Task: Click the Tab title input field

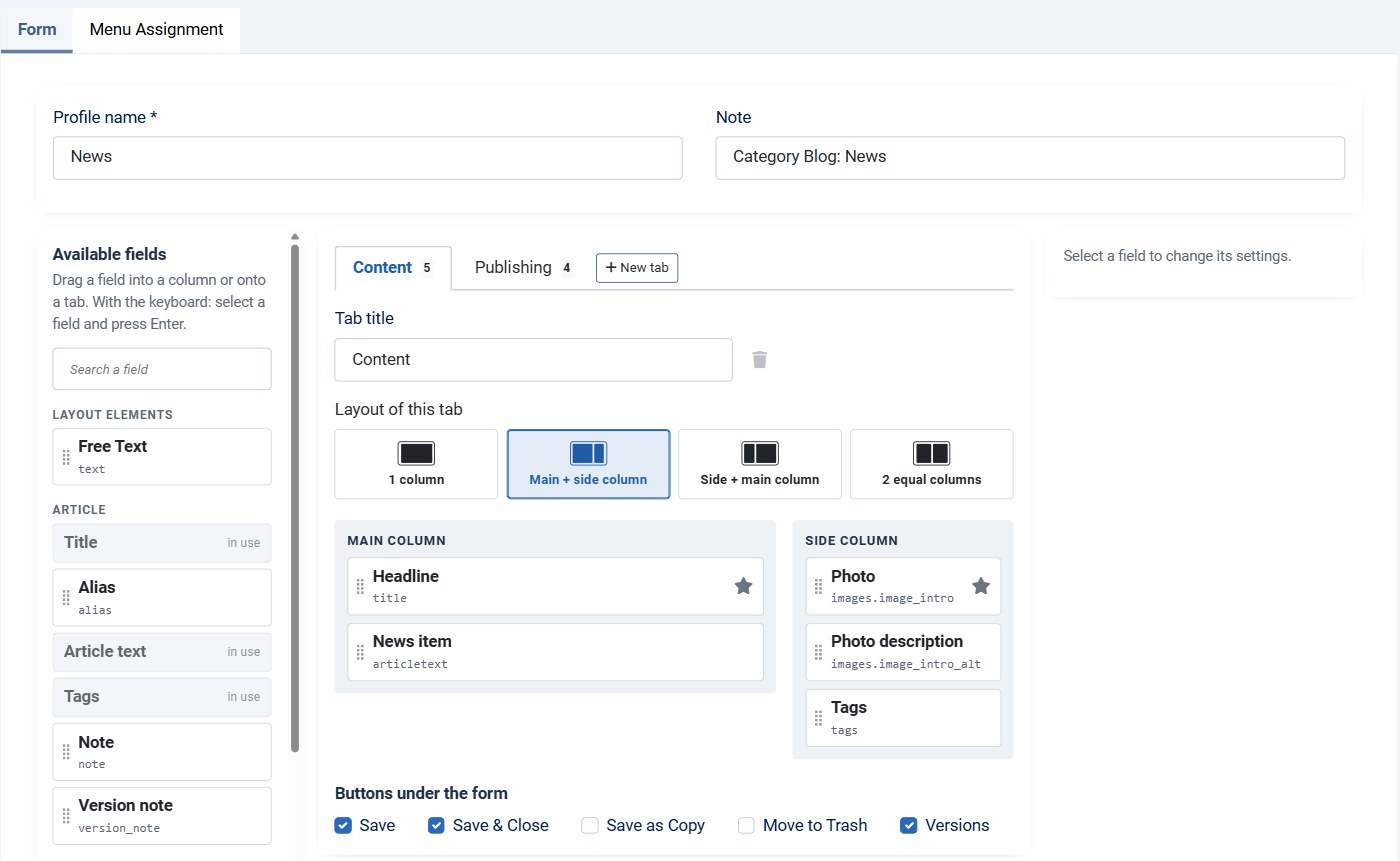Action: point(533,360)
